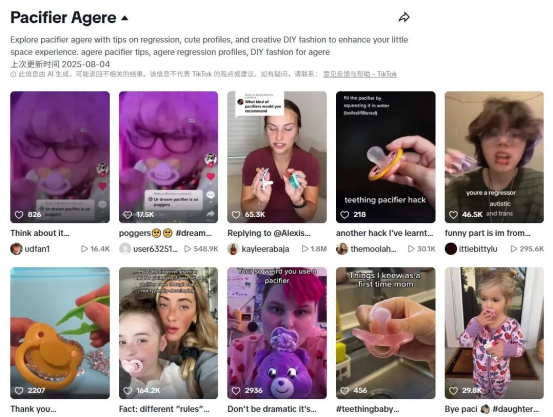Viewport: 553px width, 417px height.
Task: Collapse the Pacifier Agere title caret
Action: click(124, 18)
